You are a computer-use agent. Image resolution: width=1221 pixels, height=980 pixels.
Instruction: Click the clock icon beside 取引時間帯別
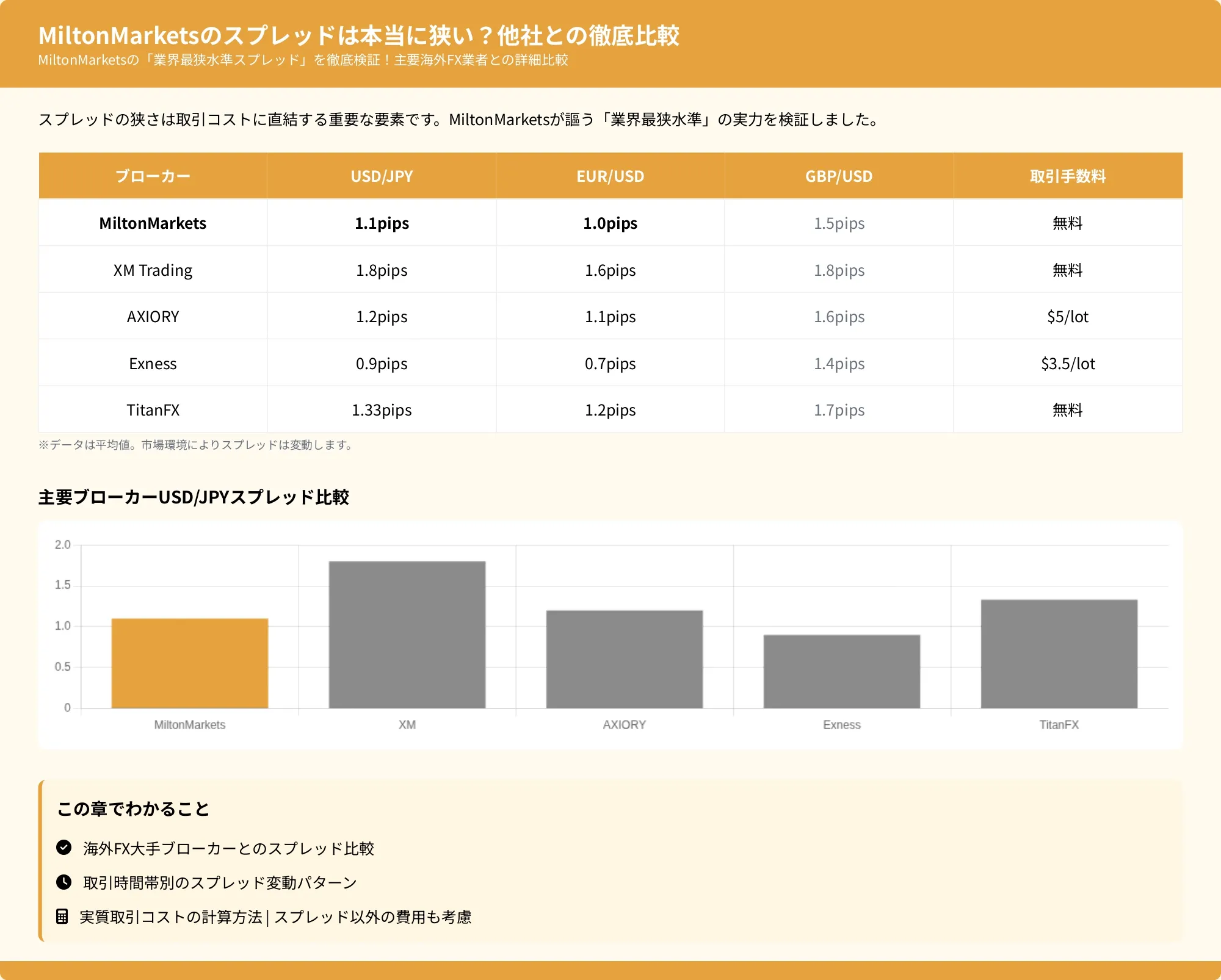[63, 882]
